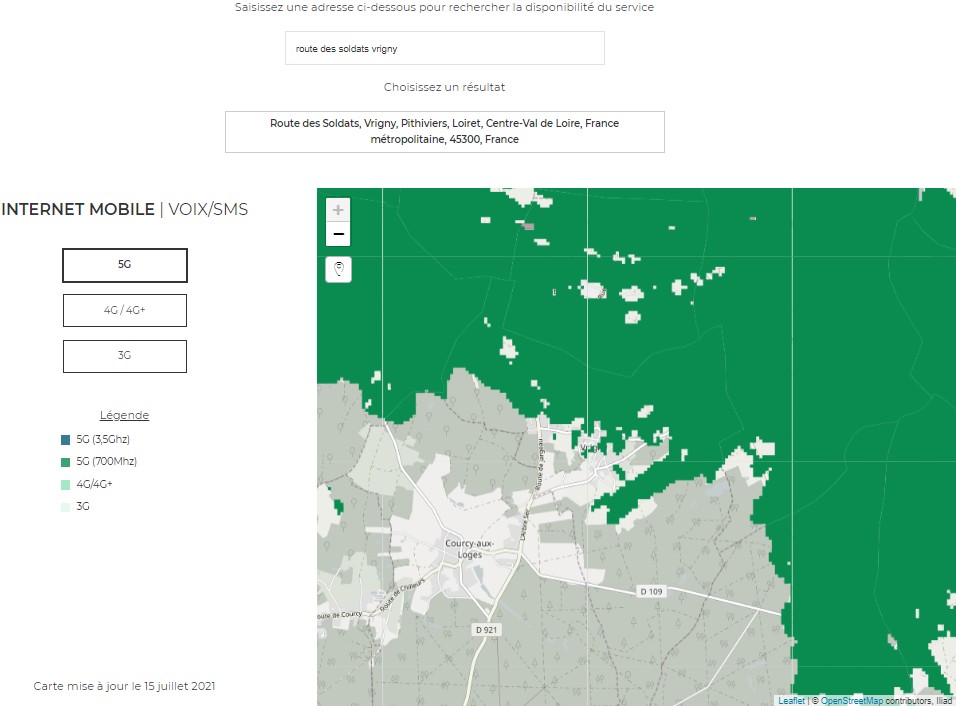Click the map location marker icon
This screenshot has height=706, width=956.
pos(338,269)
